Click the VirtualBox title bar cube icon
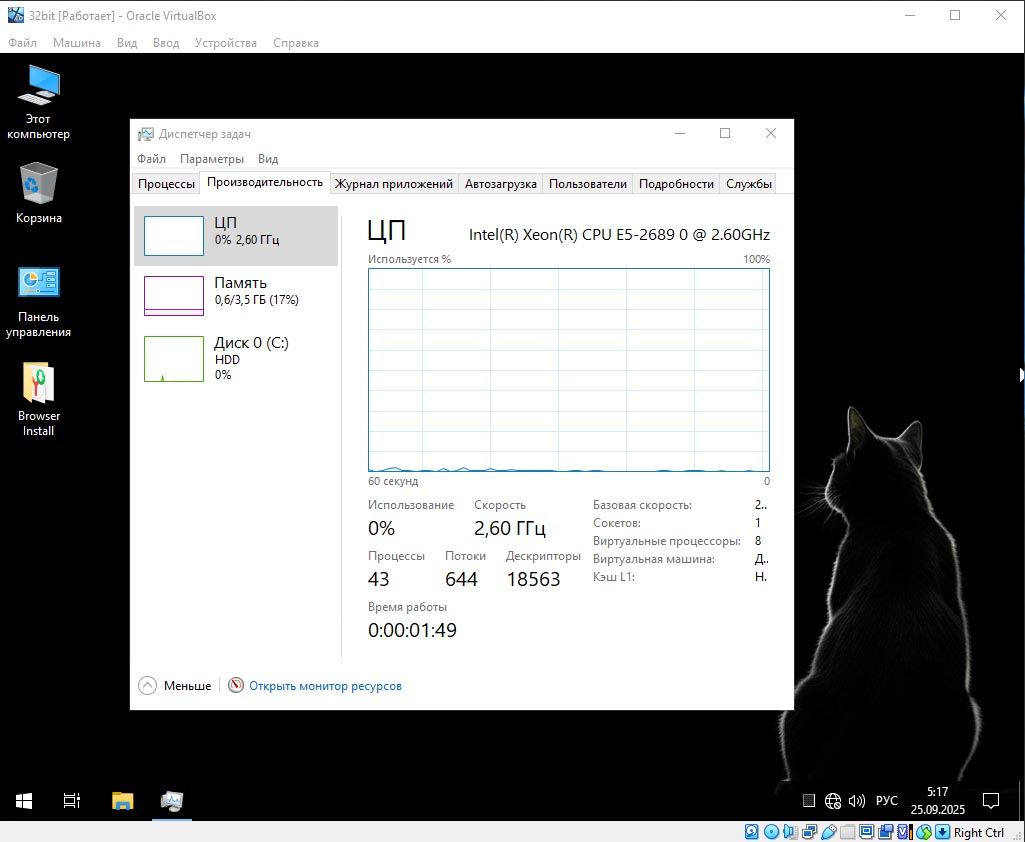This screenshot has width=1025, height=842. pyautogui.click(x=16, y=15)
